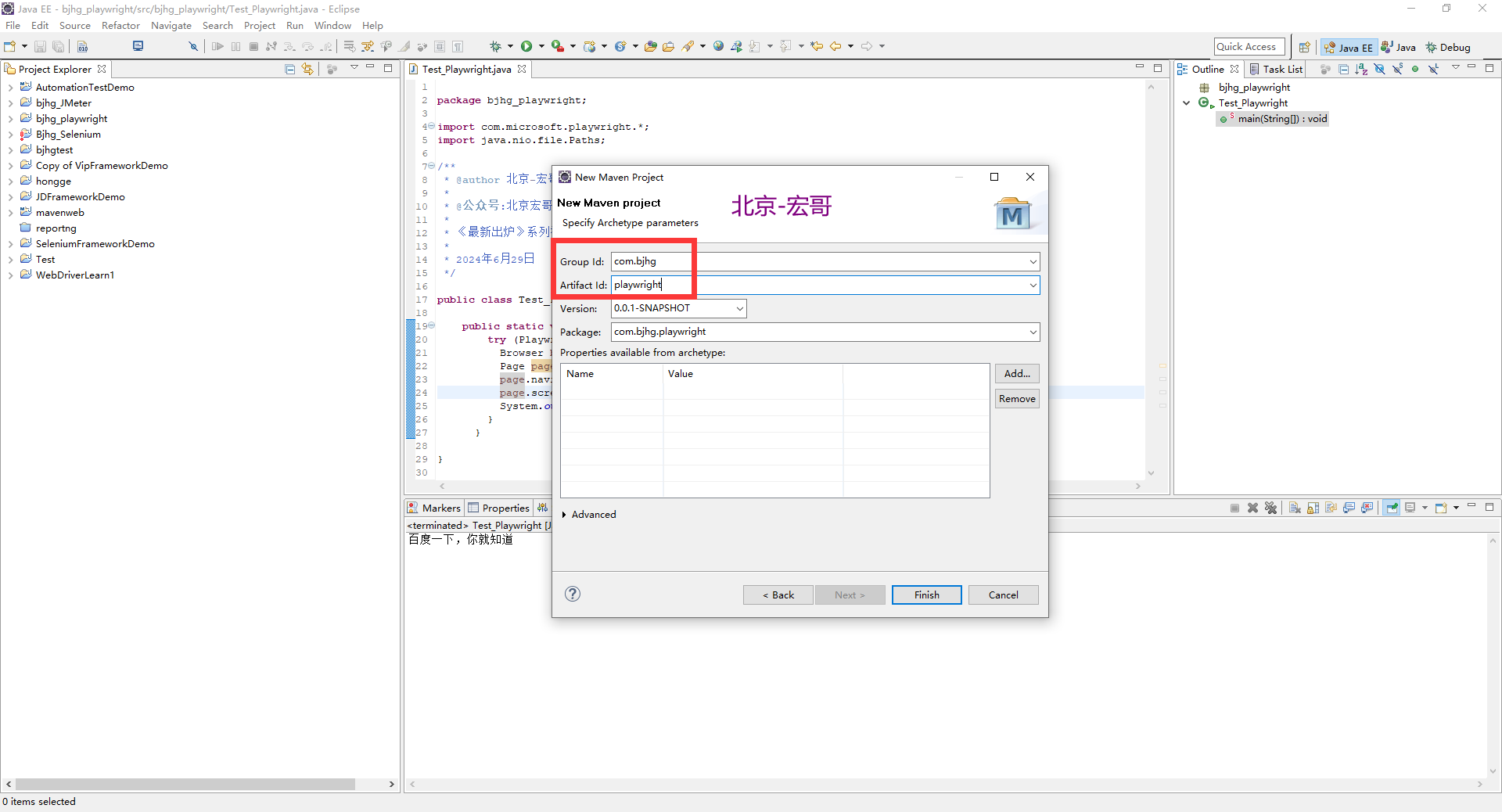Viewport: 1502px width, 812px height.
Task: Open the File menu
Action: (x=13, y=26)
